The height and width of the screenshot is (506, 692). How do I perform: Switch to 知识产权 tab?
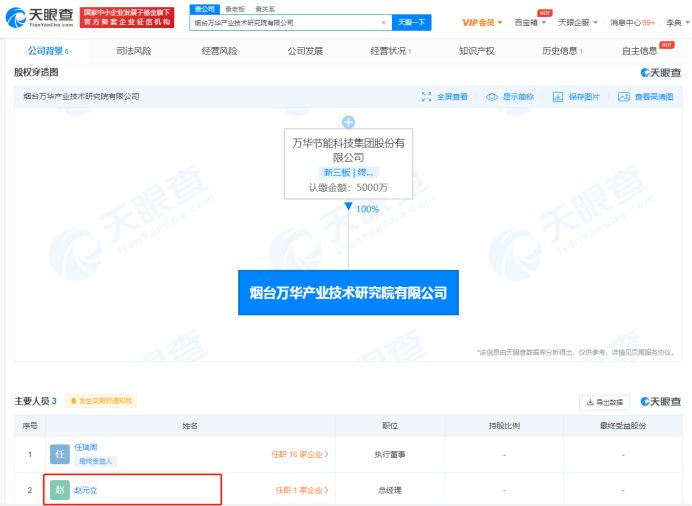[476, 51]
